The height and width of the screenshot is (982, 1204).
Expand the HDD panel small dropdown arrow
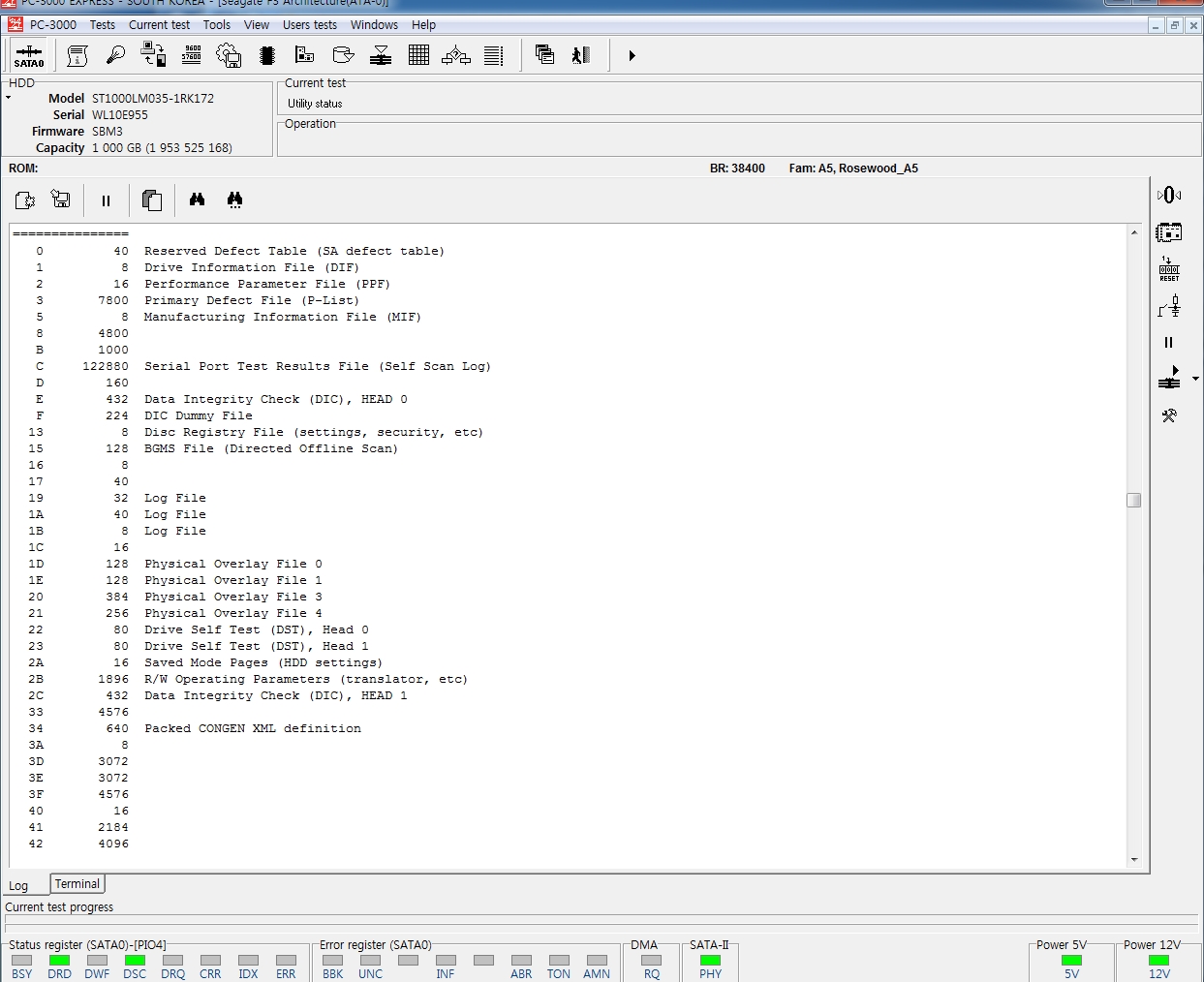8,98
